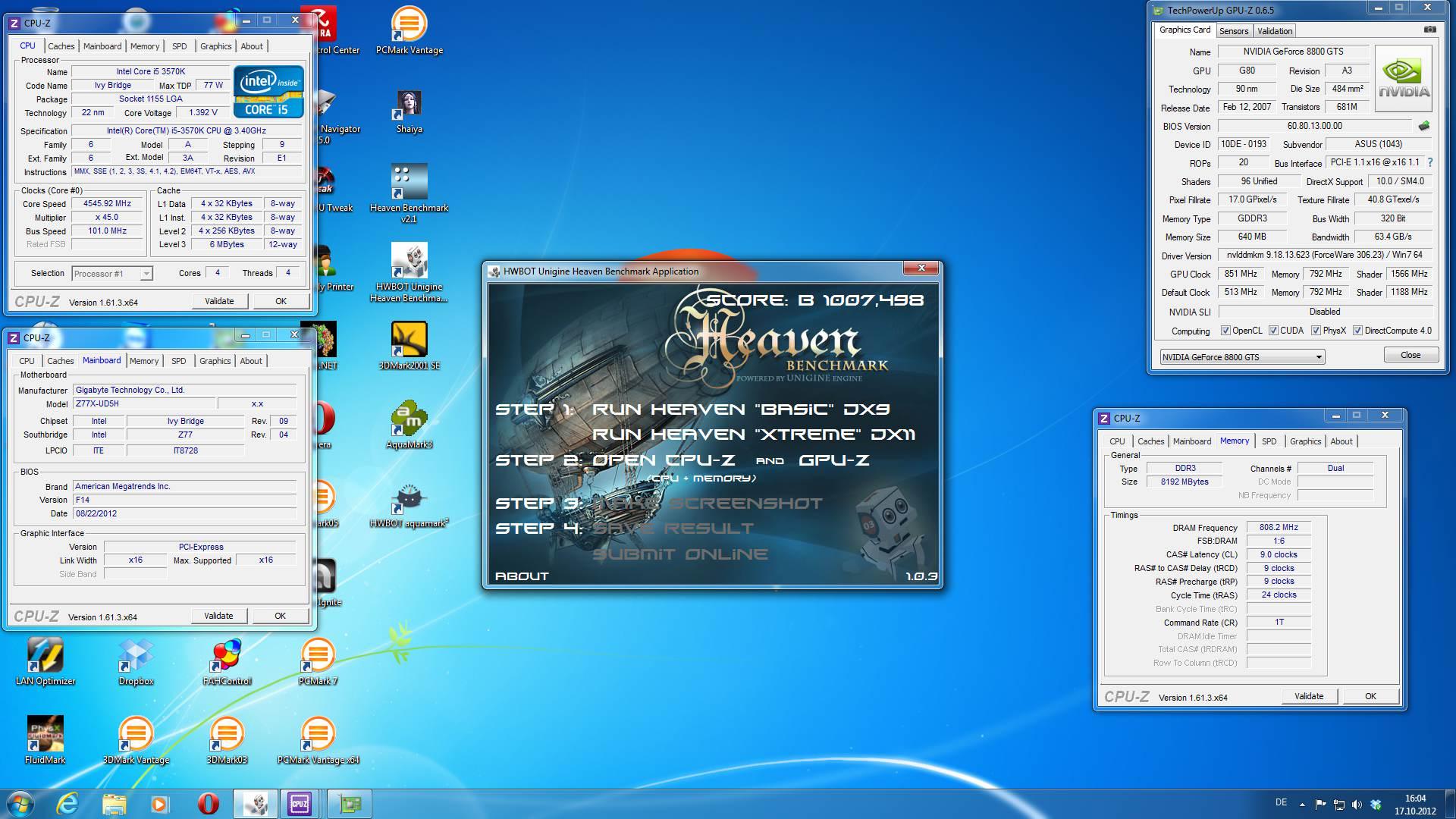Click Close button in GPU-Z

[x=1410, y=355]
